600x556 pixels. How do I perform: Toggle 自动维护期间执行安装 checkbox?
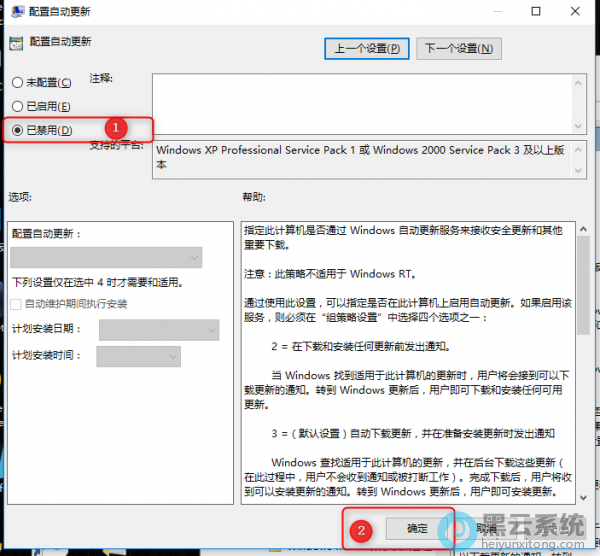point(17,304)
